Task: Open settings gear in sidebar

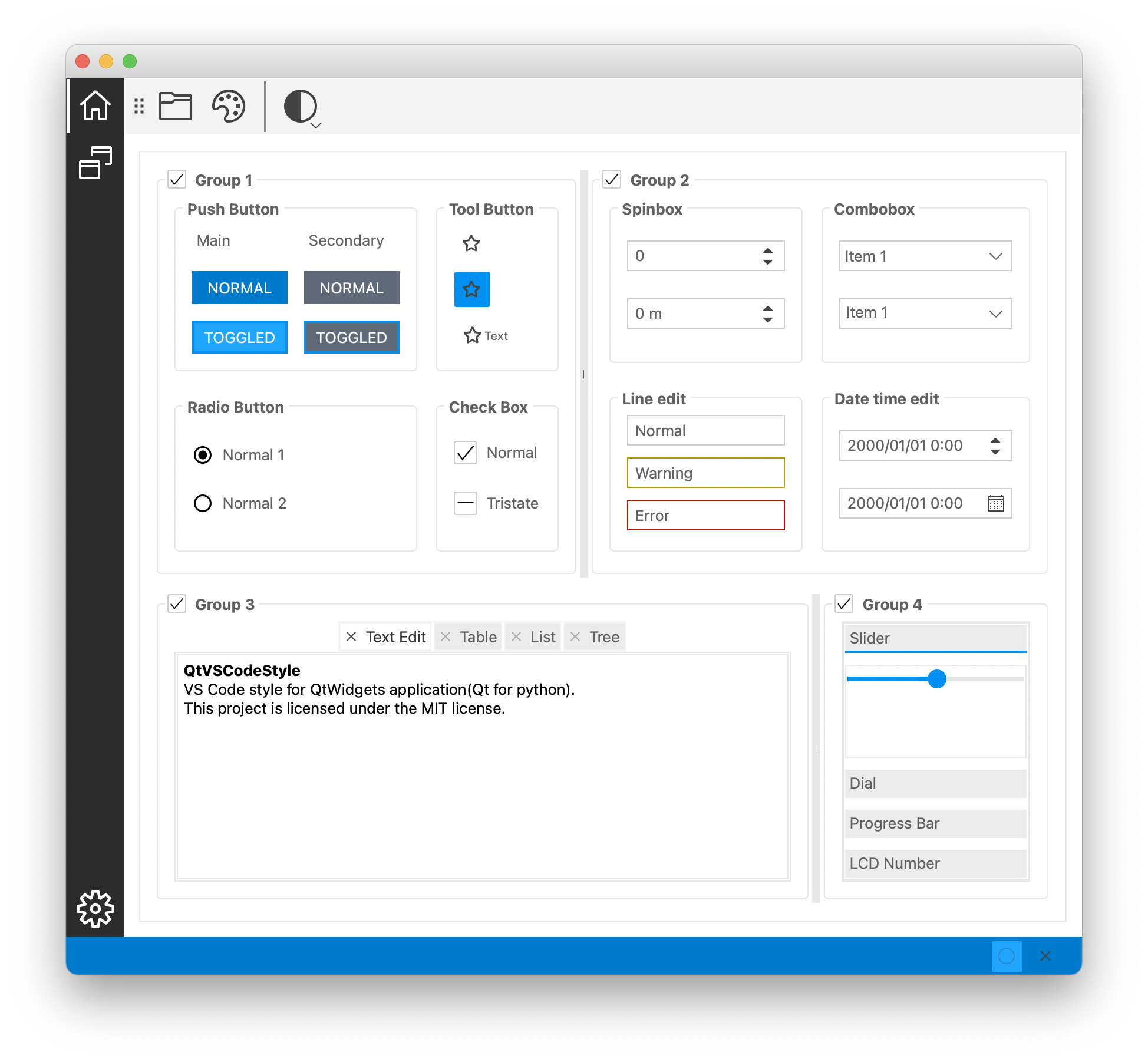Action: [95, 908]
